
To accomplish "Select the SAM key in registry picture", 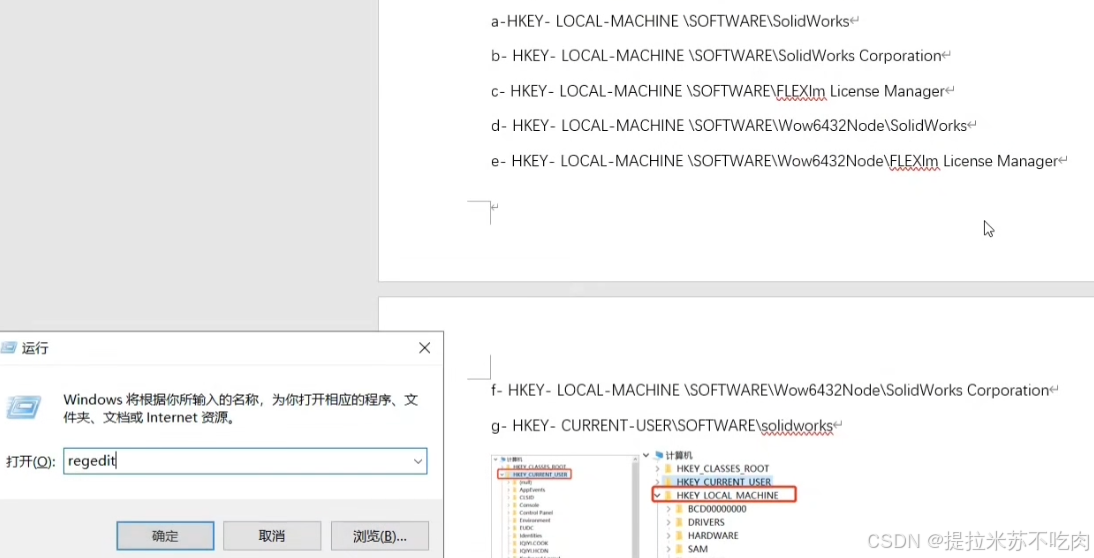I will pyautogui.click(x=698, y=549).
